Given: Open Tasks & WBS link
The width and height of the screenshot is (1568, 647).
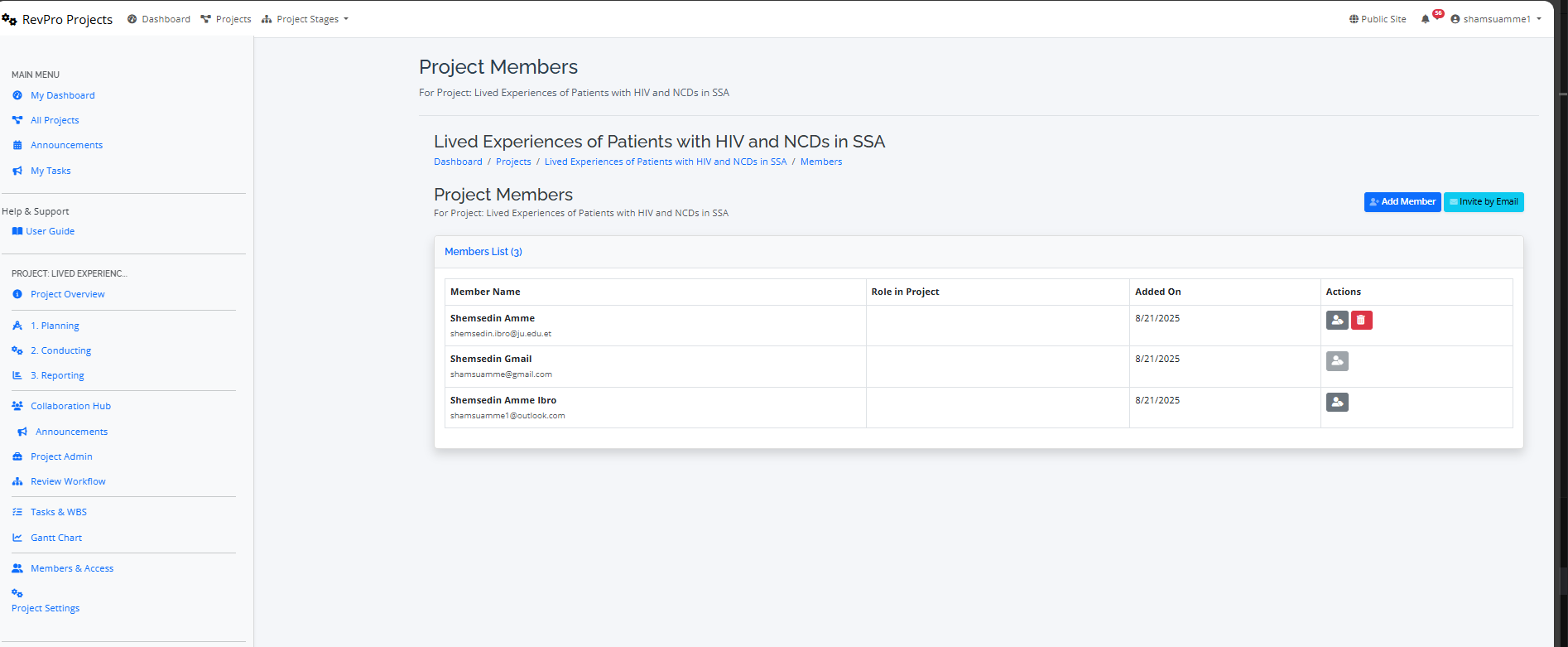Looking at the screenshot, I should coord(59,512).
